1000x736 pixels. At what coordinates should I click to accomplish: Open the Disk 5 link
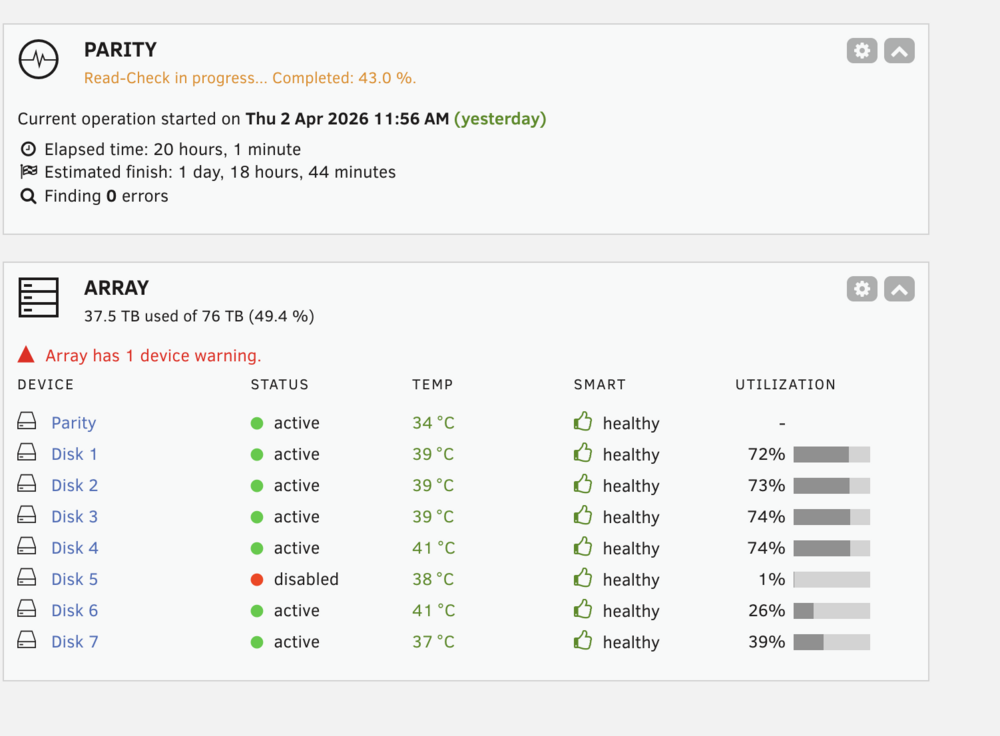coord(75,579)
